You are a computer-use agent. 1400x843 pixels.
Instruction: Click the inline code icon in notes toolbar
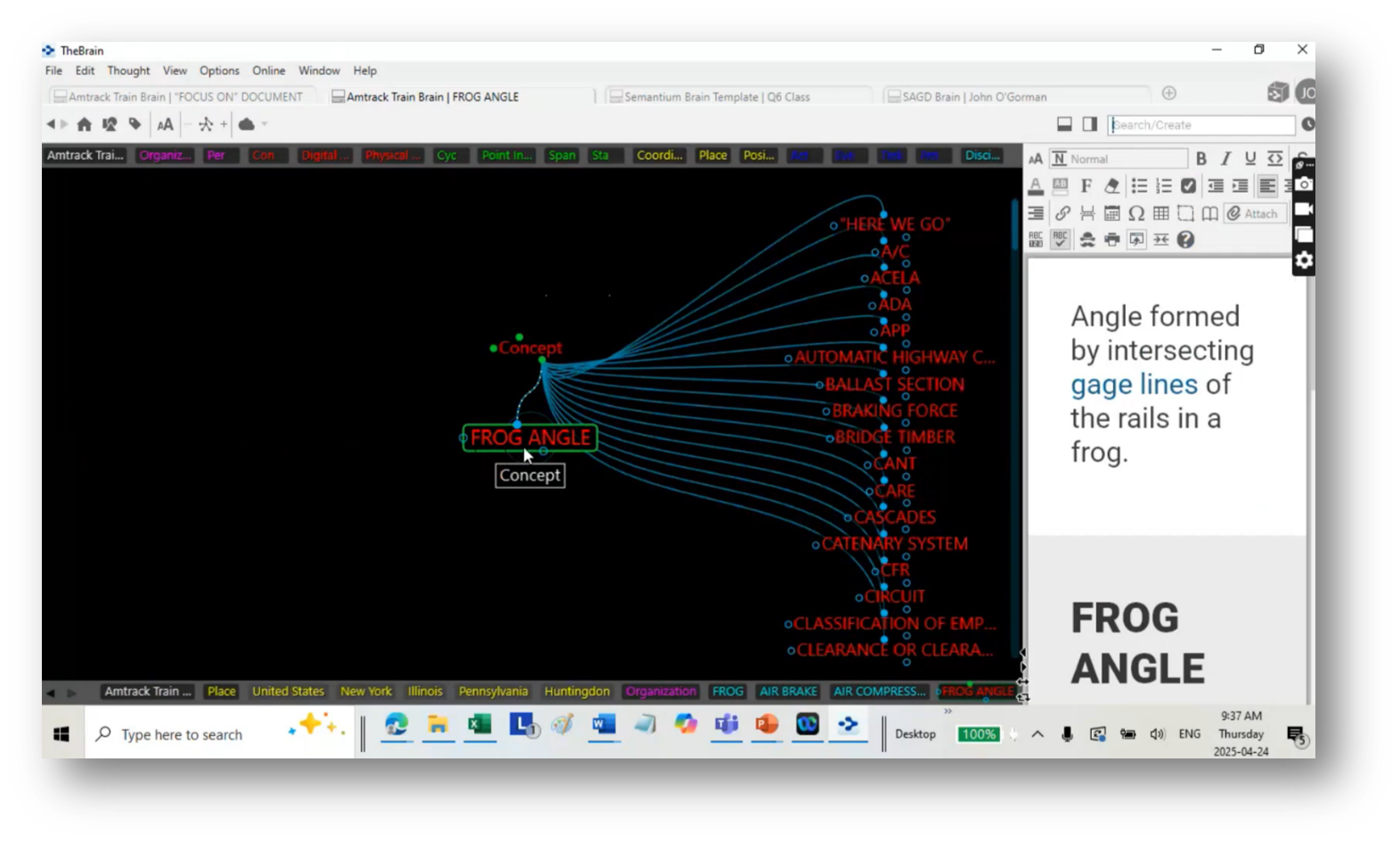1275,158
